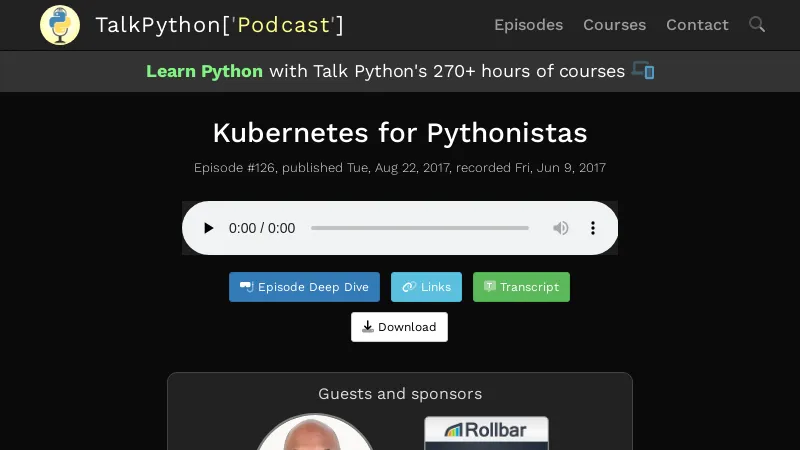Click the TalkPython['Podcast'] site title

click(219, 25)
